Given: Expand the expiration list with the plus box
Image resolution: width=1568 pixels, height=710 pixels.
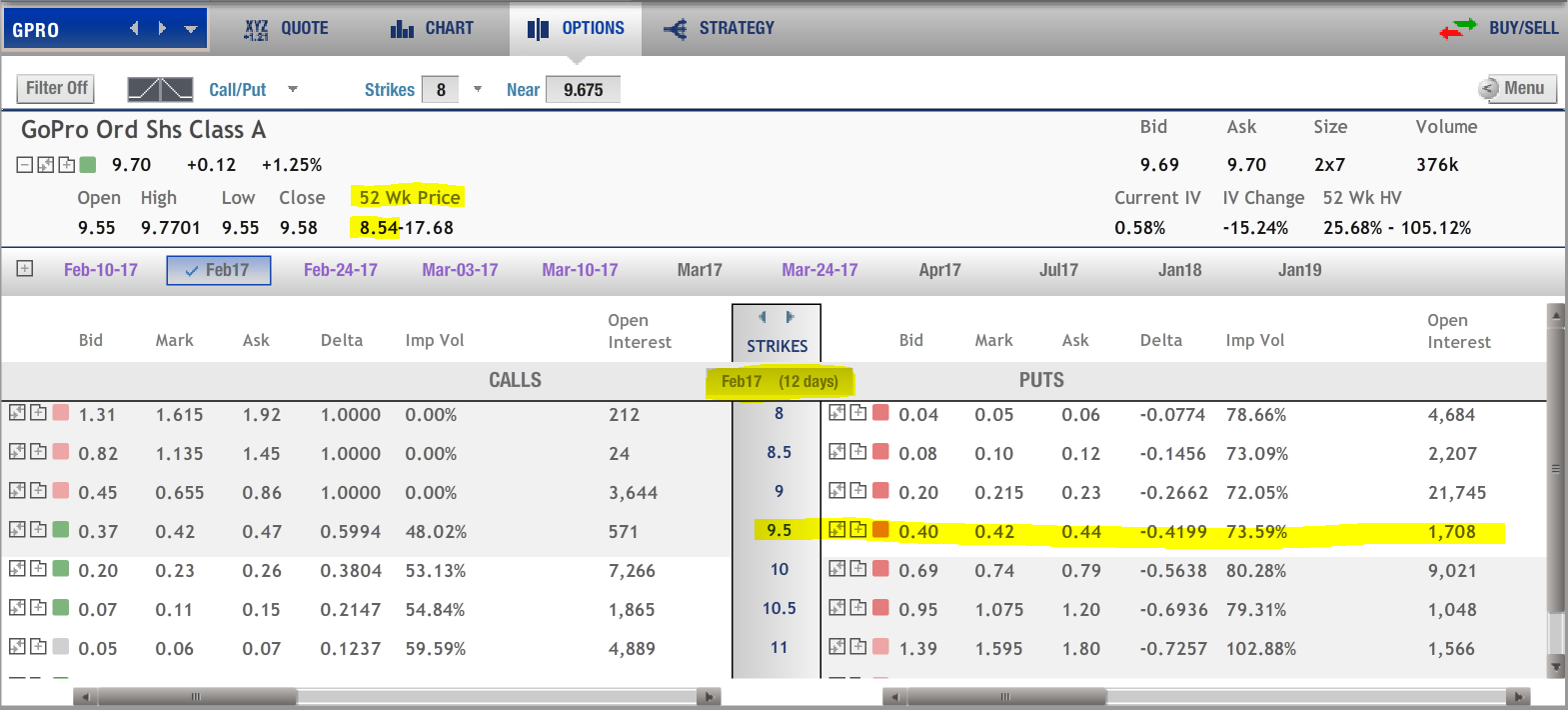Looking at the screenshot, I should tap(25, 269).
